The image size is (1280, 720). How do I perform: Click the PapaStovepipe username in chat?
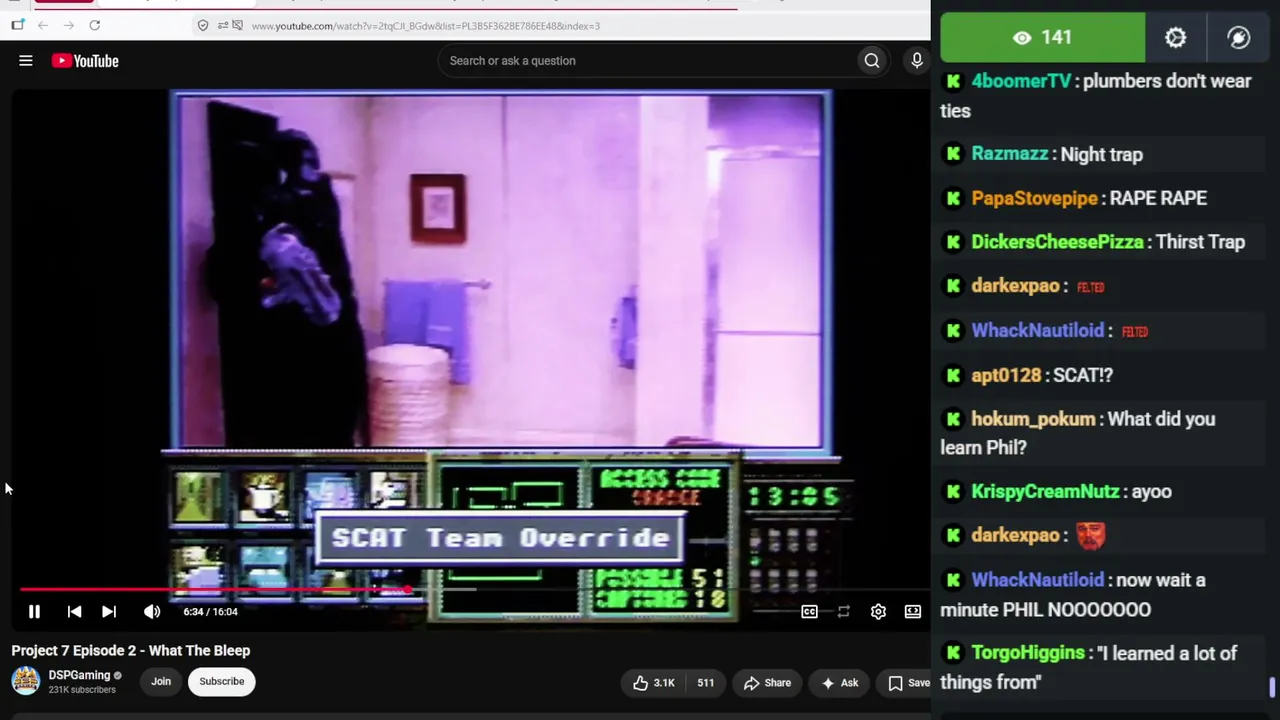coord(1035,198)
